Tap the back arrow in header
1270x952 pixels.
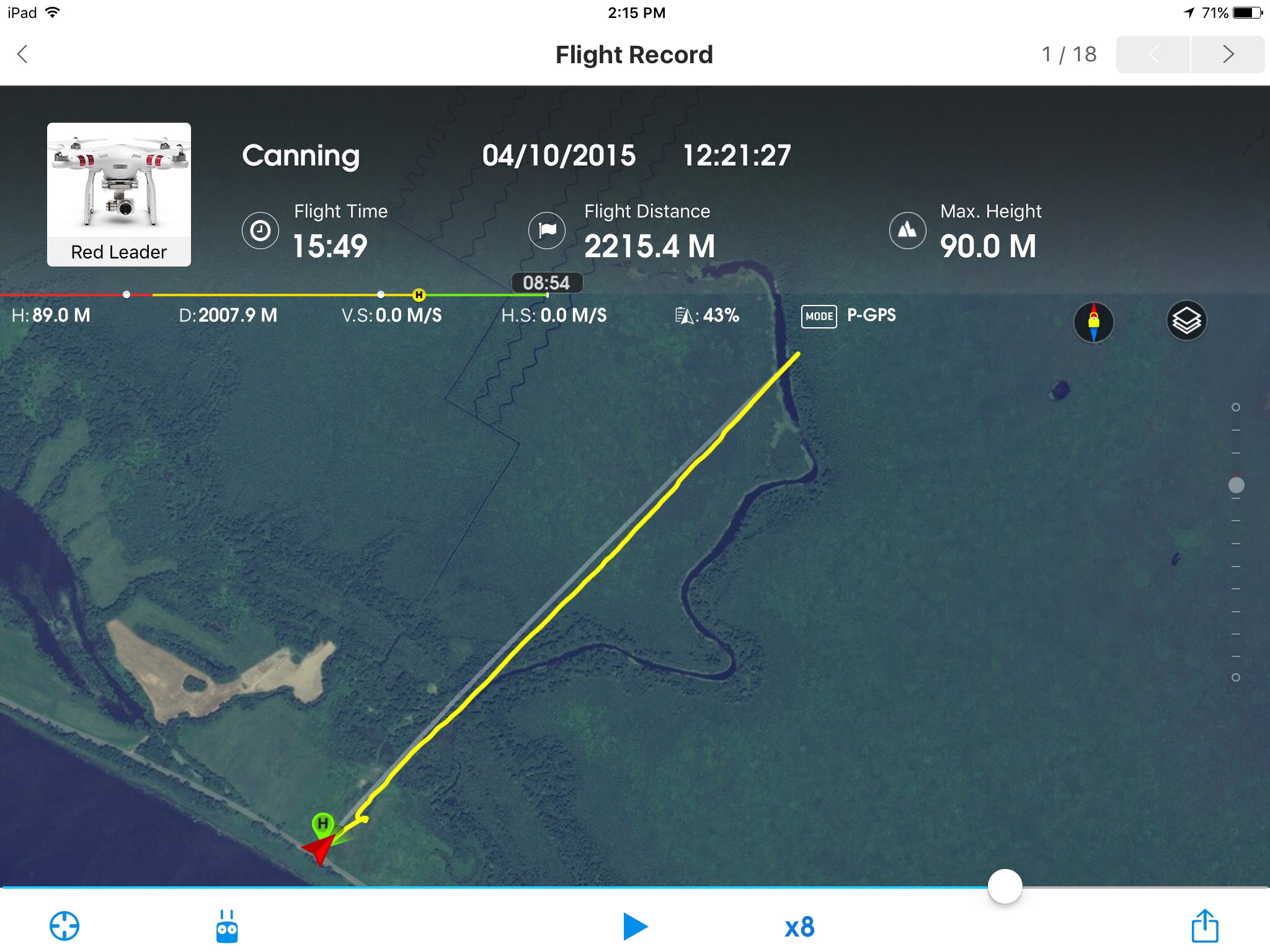(x=22, y=54)
